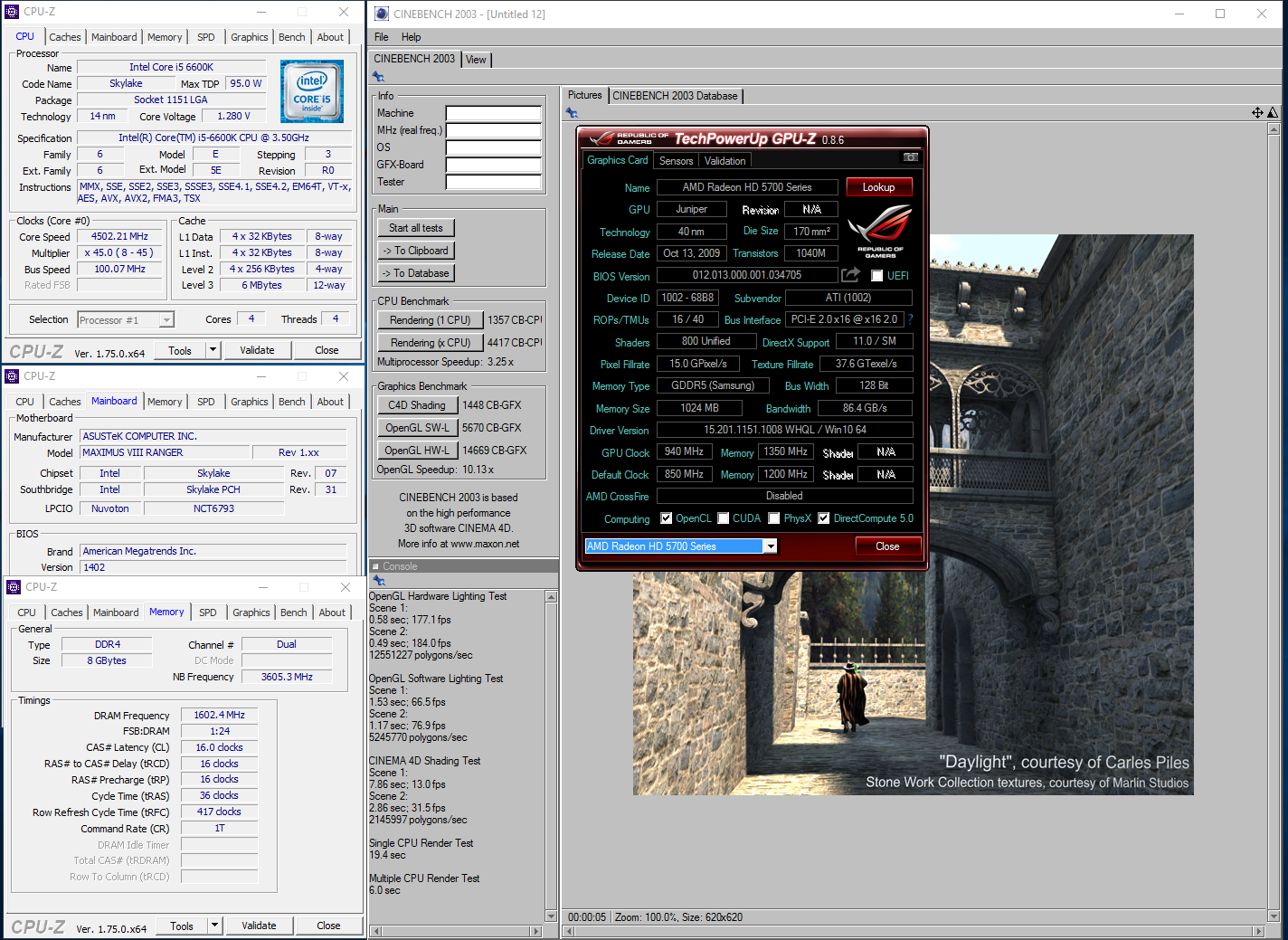Click the GPU-Z camera screenshot icon
The image size is (1288, 940).
tap(911, 157)
